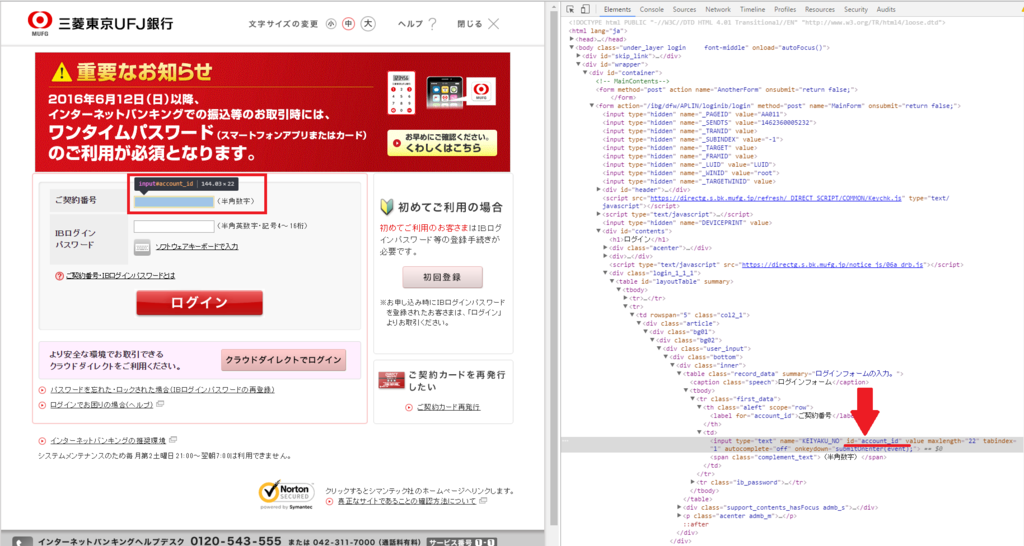Expand the tr class="ib_password" node
Screen dimensions: 1024x546
coord(694,483)
